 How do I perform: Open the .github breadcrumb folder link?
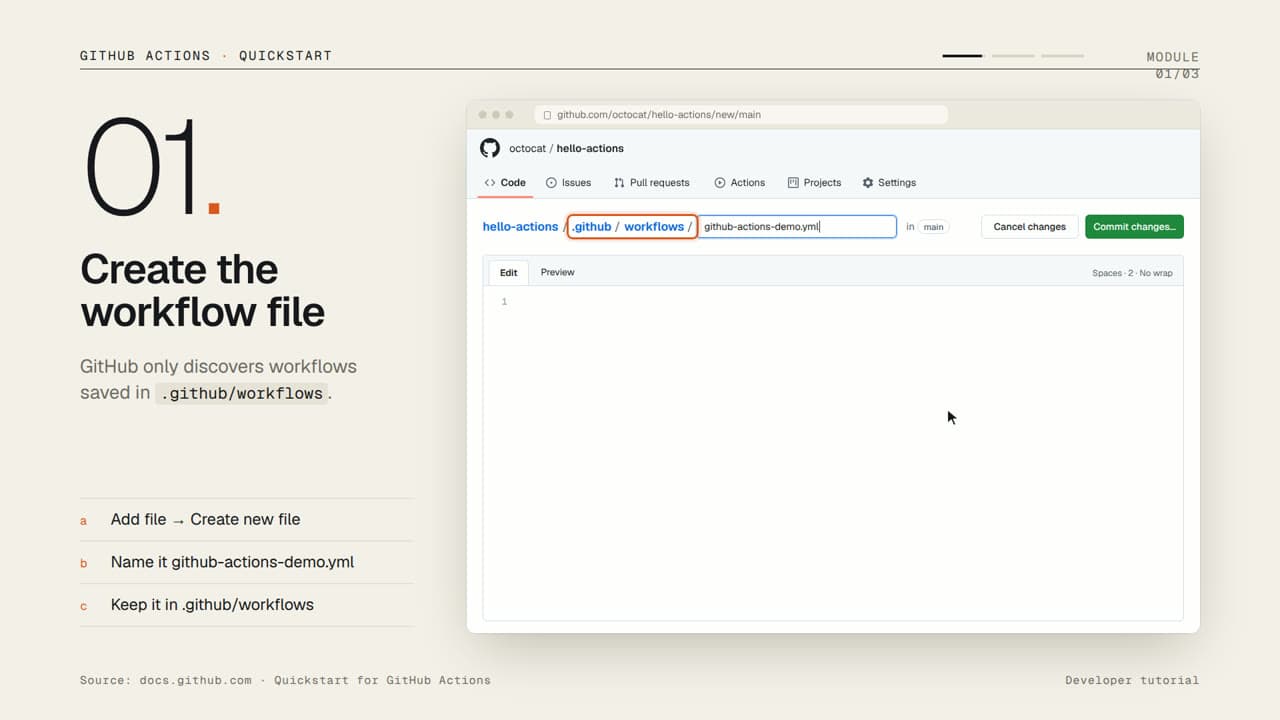pos(591,227)
